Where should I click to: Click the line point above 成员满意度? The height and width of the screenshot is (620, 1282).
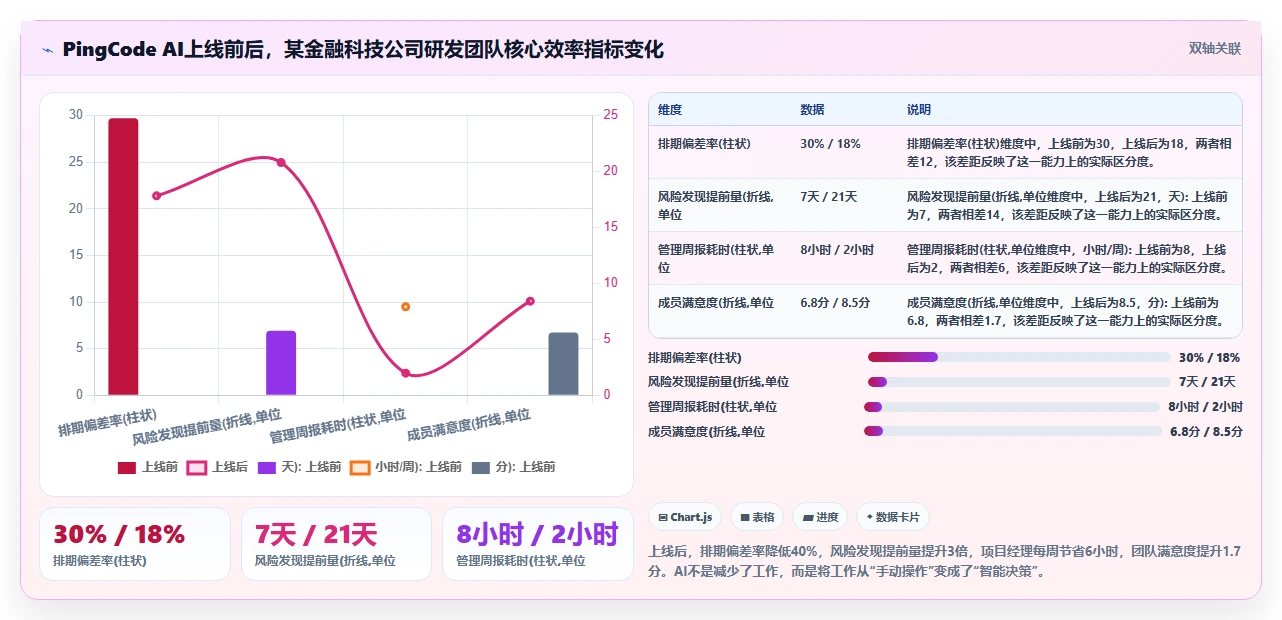point(530,301)
